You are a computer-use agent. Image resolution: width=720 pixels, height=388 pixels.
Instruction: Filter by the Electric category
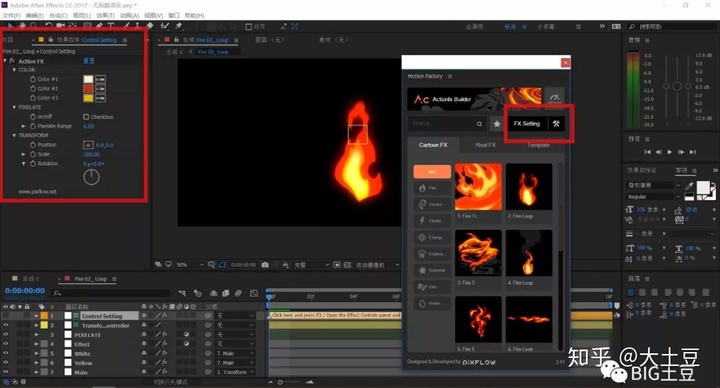coord(432,221)
